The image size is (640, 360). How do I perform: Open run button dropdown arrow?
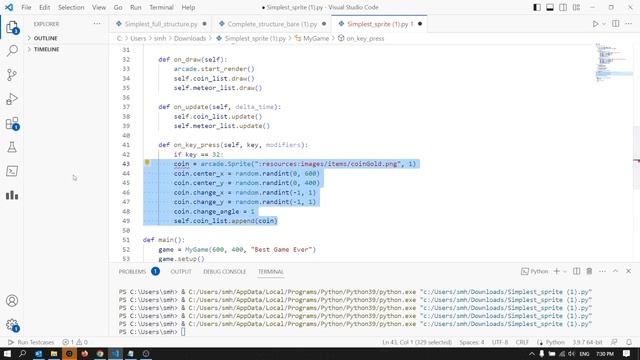pos(604,24)
